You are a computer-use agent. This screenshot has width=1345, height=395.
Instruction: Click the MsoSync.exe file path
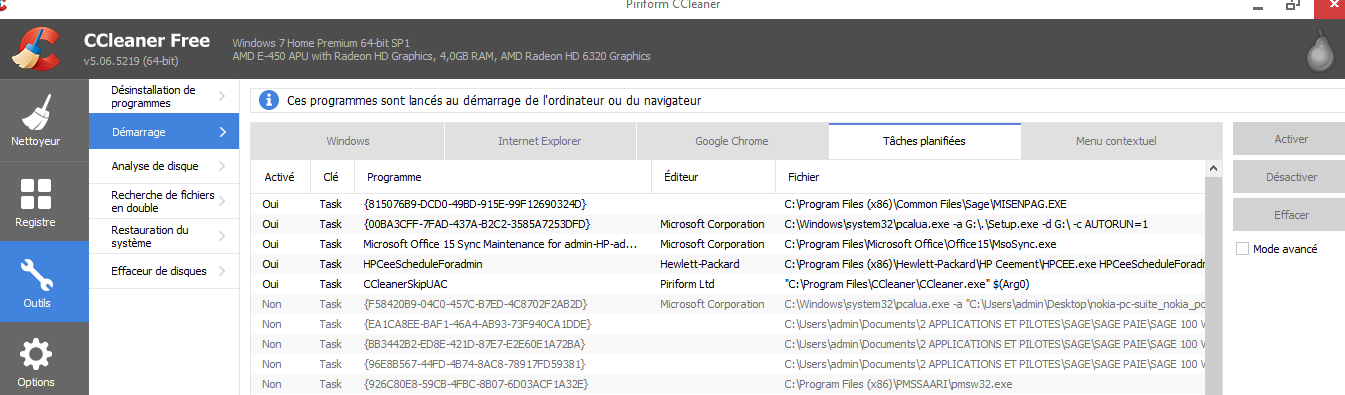[920, 244]
